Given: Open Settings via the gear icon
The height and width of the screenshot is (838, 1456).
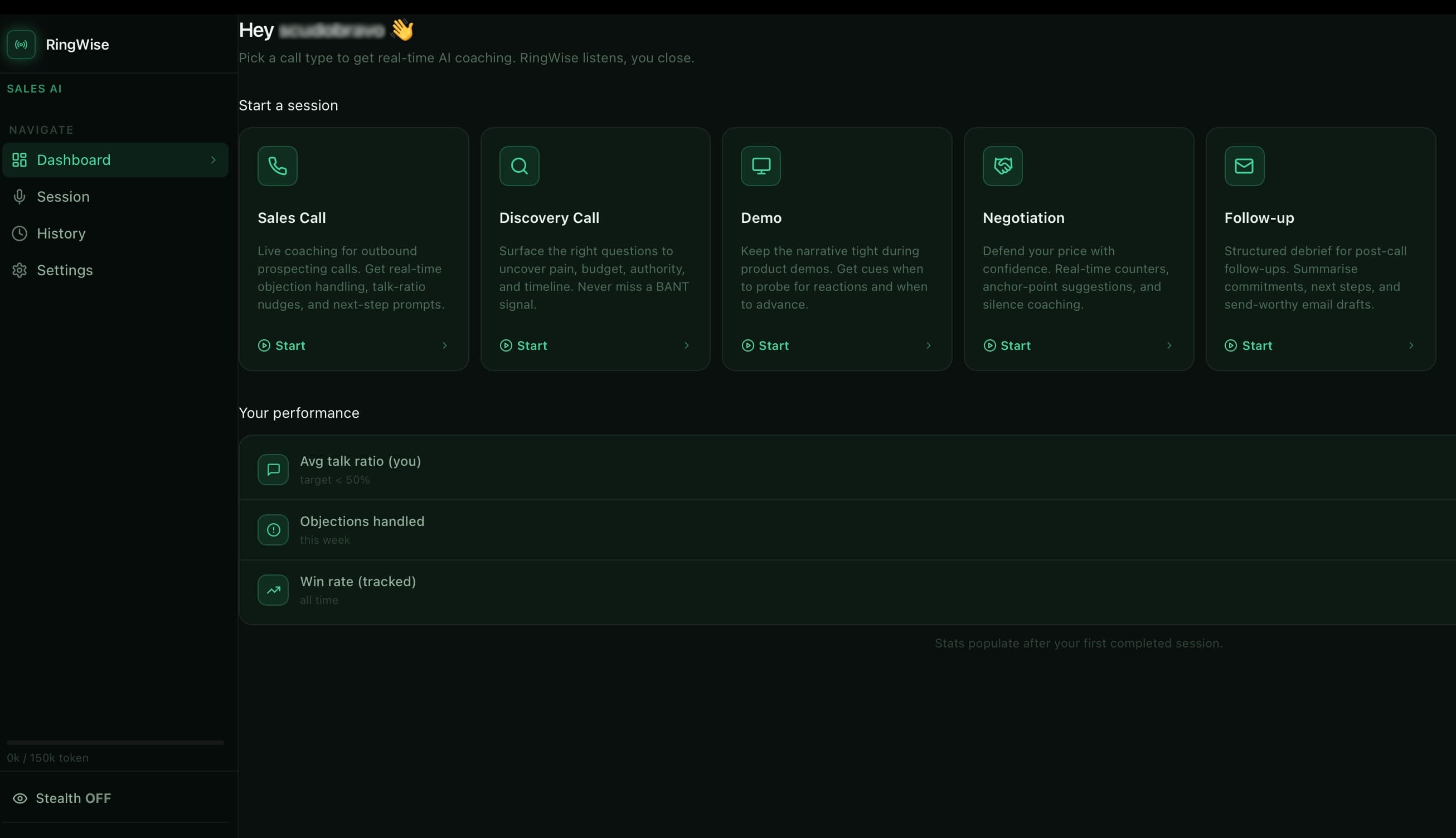Looking at the screenshot, I should click(20, 270).
